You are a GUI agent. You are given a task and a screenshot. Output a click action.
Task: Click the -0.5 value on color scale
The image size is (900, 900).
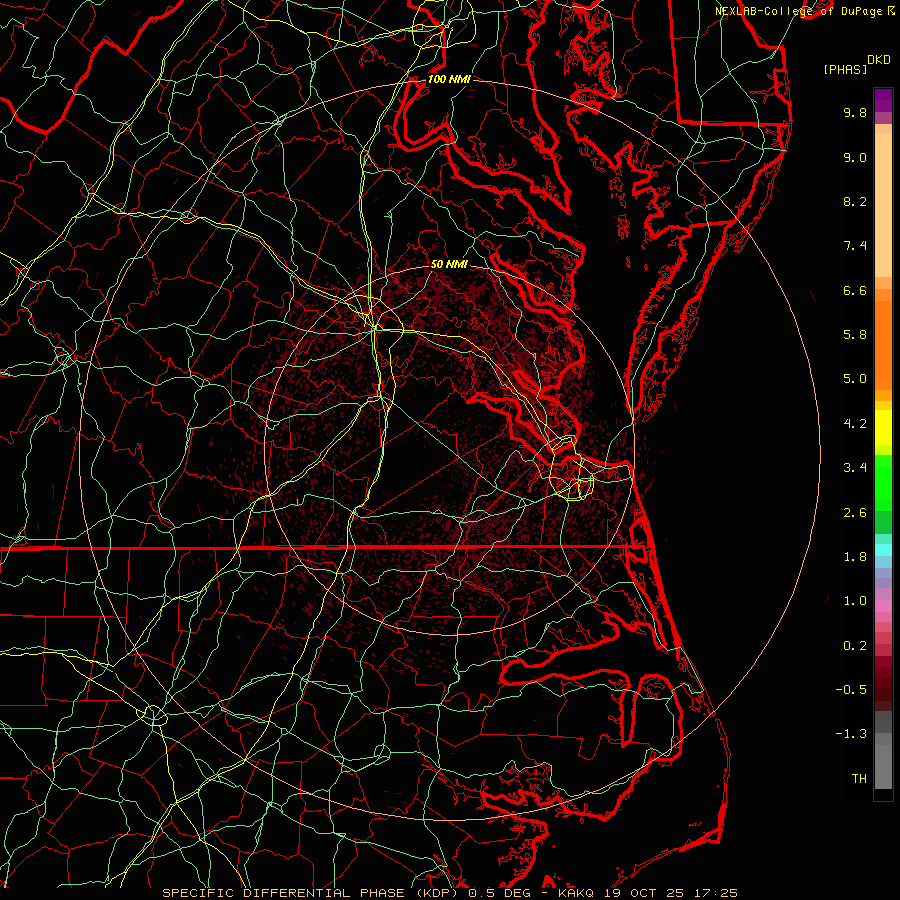[x=851, y=690]
